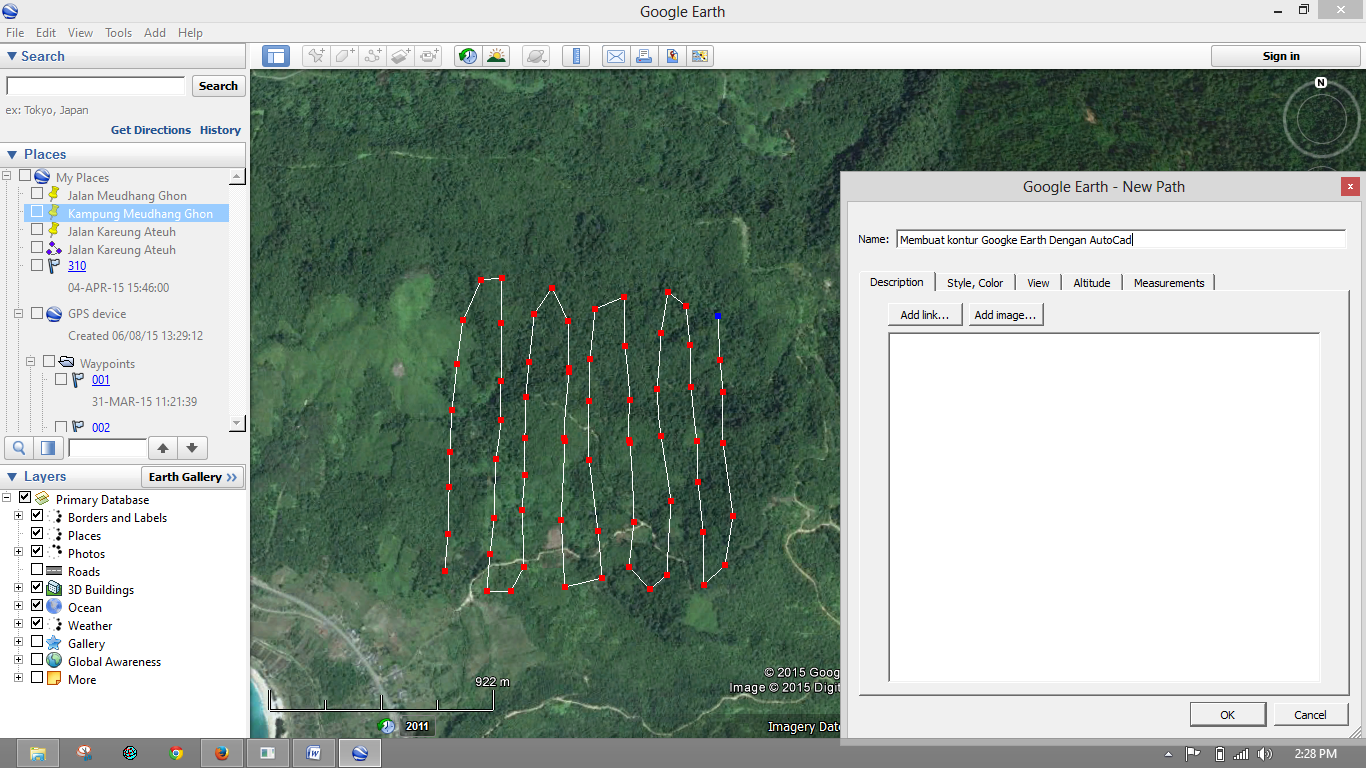The width and height of the screenshot is (1366, 768).
Task: Click View in Google Maps toolbar icon
Action: coord(699,56)
